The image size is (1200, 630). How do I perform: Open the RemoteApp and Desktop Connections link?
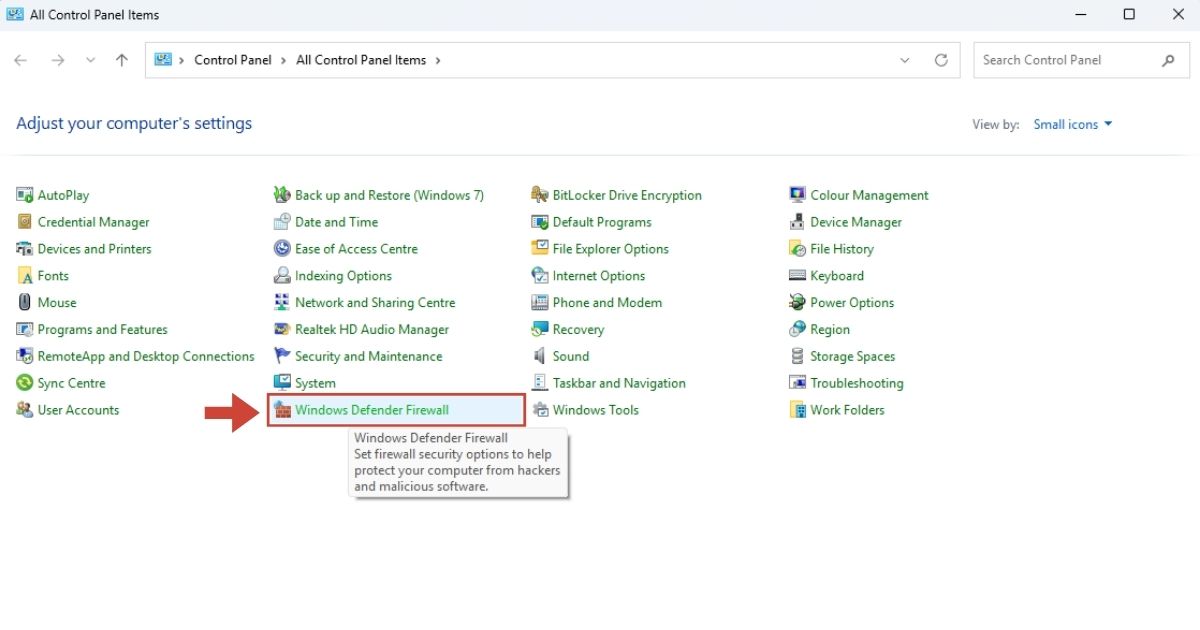pos(146,356)
